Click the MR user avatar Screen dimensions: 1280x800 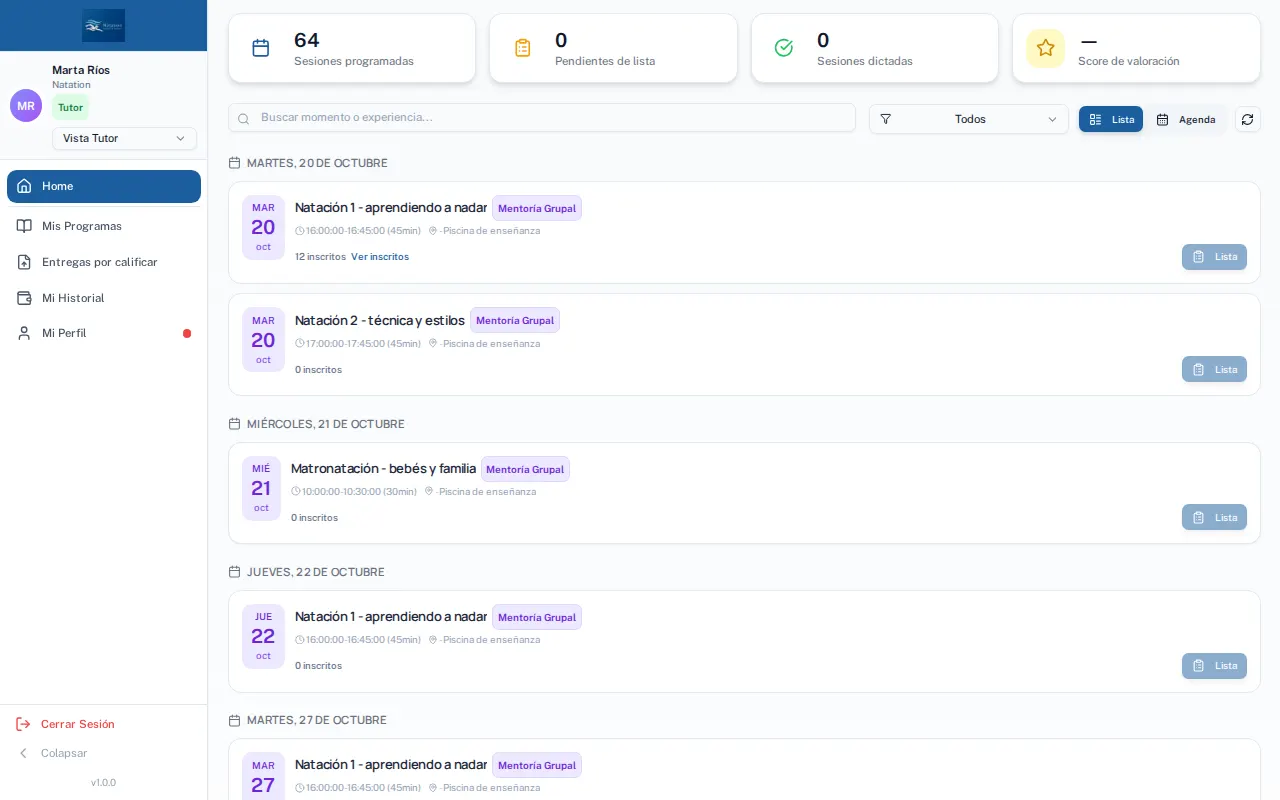(26, 105)
